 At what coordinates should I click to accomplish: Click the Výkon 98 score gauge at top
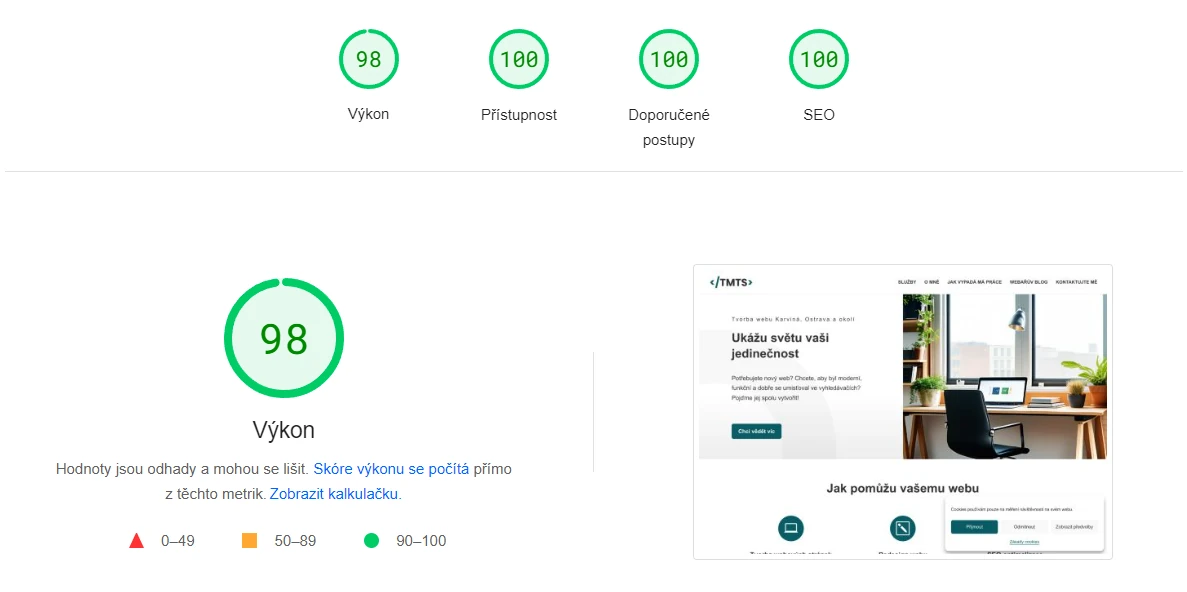coord(369,59)
